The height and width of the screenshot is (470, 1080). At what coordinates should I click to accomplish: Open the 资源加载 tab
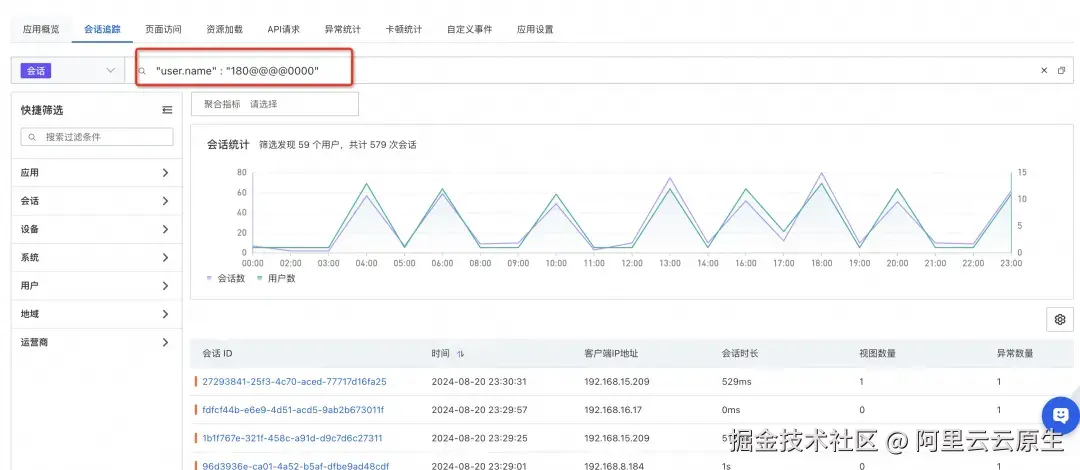point(225,30)
